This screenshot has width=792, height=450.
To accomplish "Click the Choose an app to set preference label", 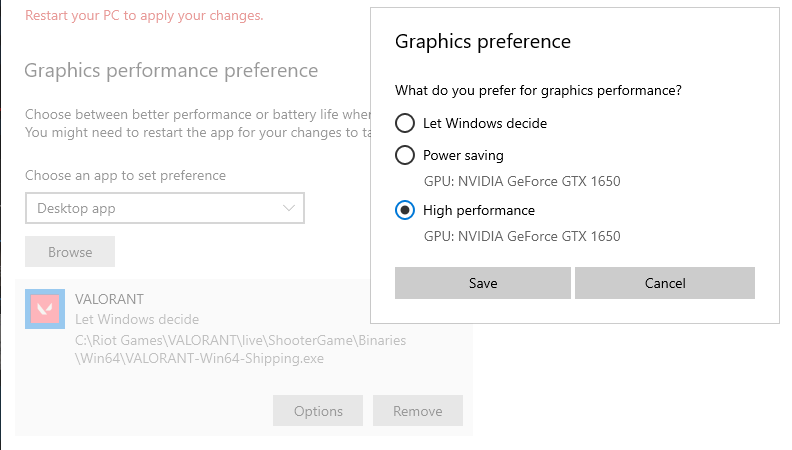I will 126,175.
